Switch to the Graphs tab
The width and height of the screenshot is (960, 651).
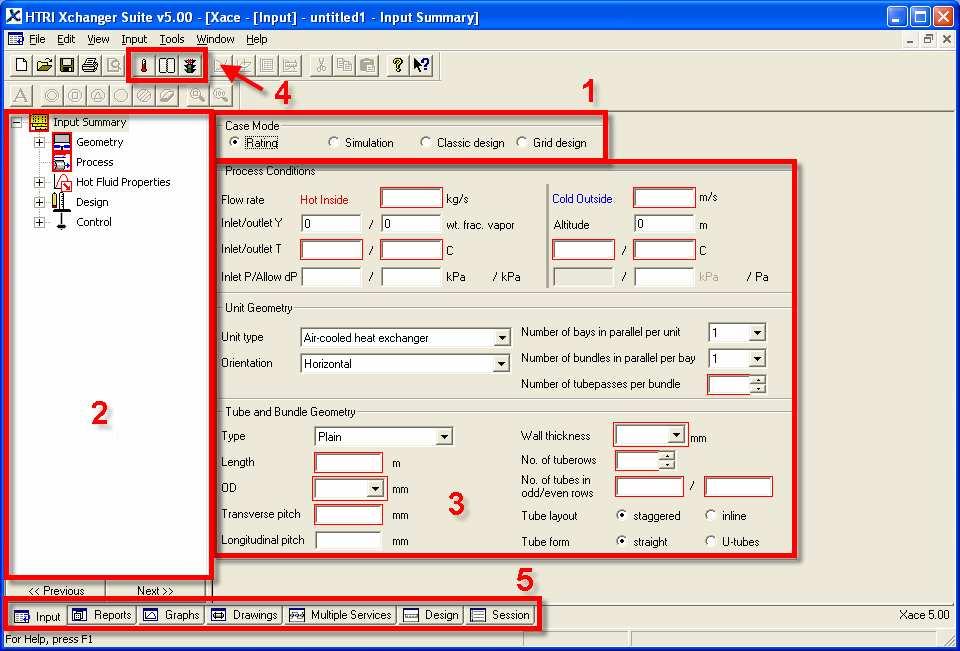(x=171, y=615)
